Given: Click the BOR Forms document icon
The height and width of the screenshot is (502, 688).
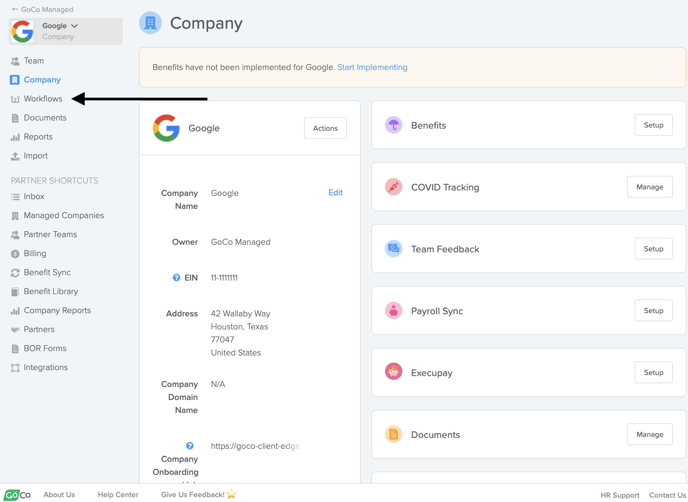Looking at the screenshot, I should [x=15, y=349].
